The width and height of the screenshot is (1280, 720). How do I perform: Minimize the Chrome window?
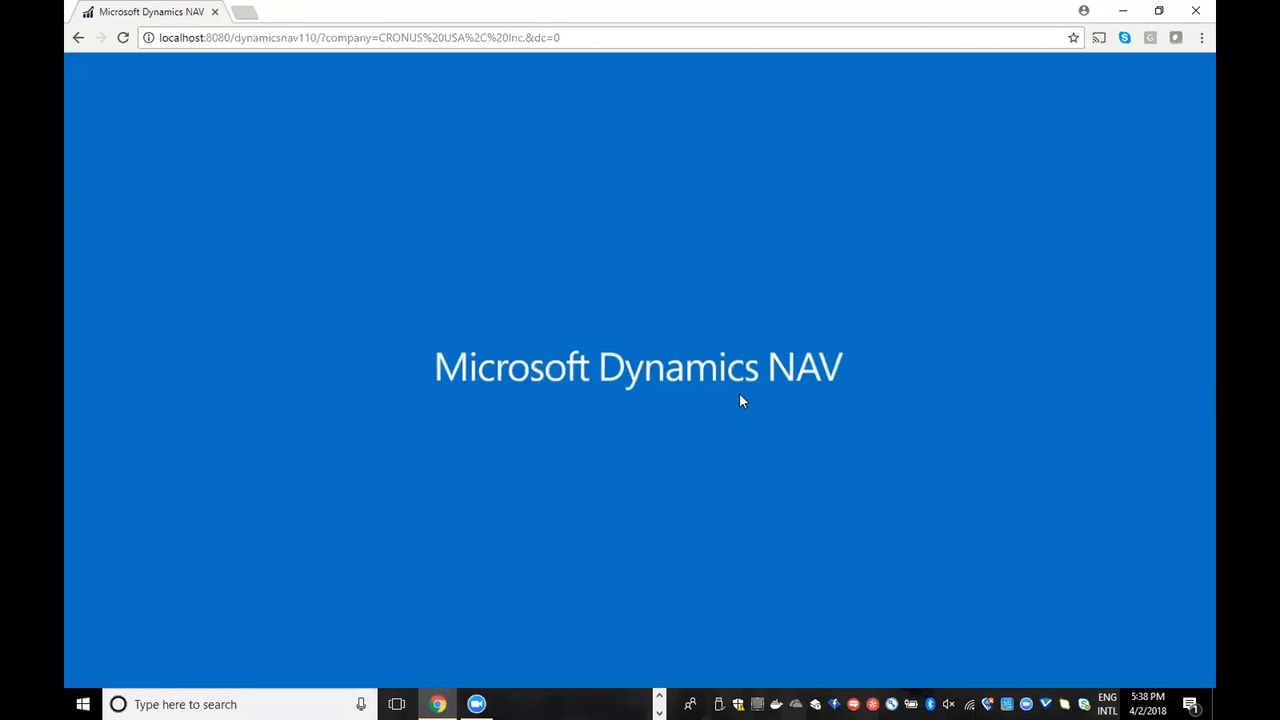(1123, 11)
